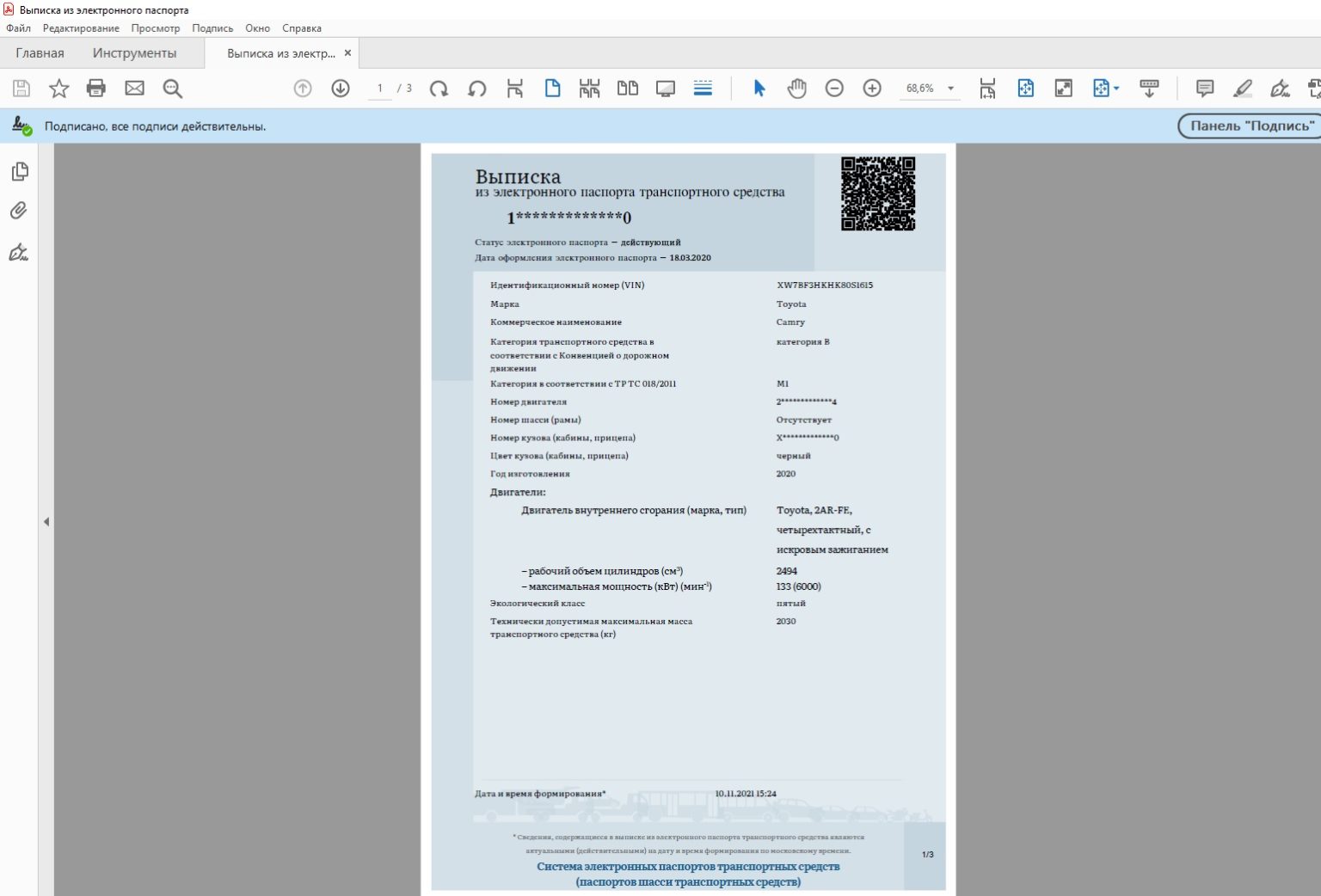The image size is (1321, 896).
Task: Click the manufacture year value 2020
Action: (x=786, y=474)
